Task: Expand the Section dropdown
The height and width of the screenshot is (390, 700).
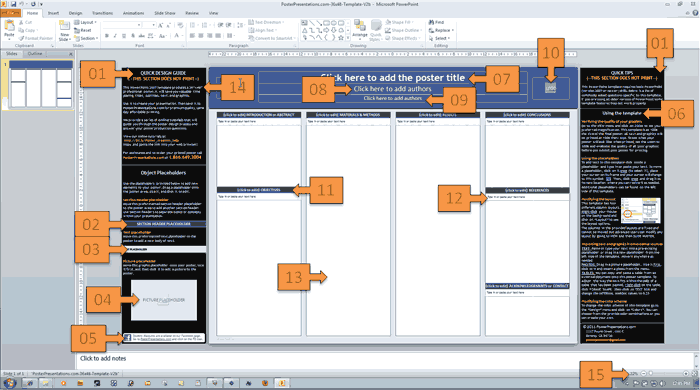Action: pyautogui.click(x=86, y=38)
